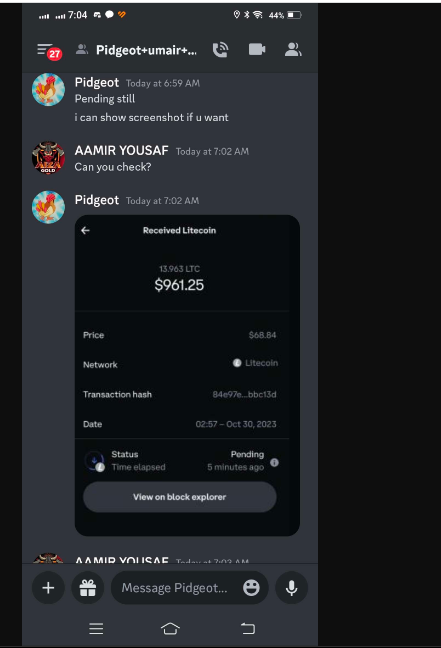
Task: Open AAMIR YOUSAF's avatar
Action: (48, 158)
